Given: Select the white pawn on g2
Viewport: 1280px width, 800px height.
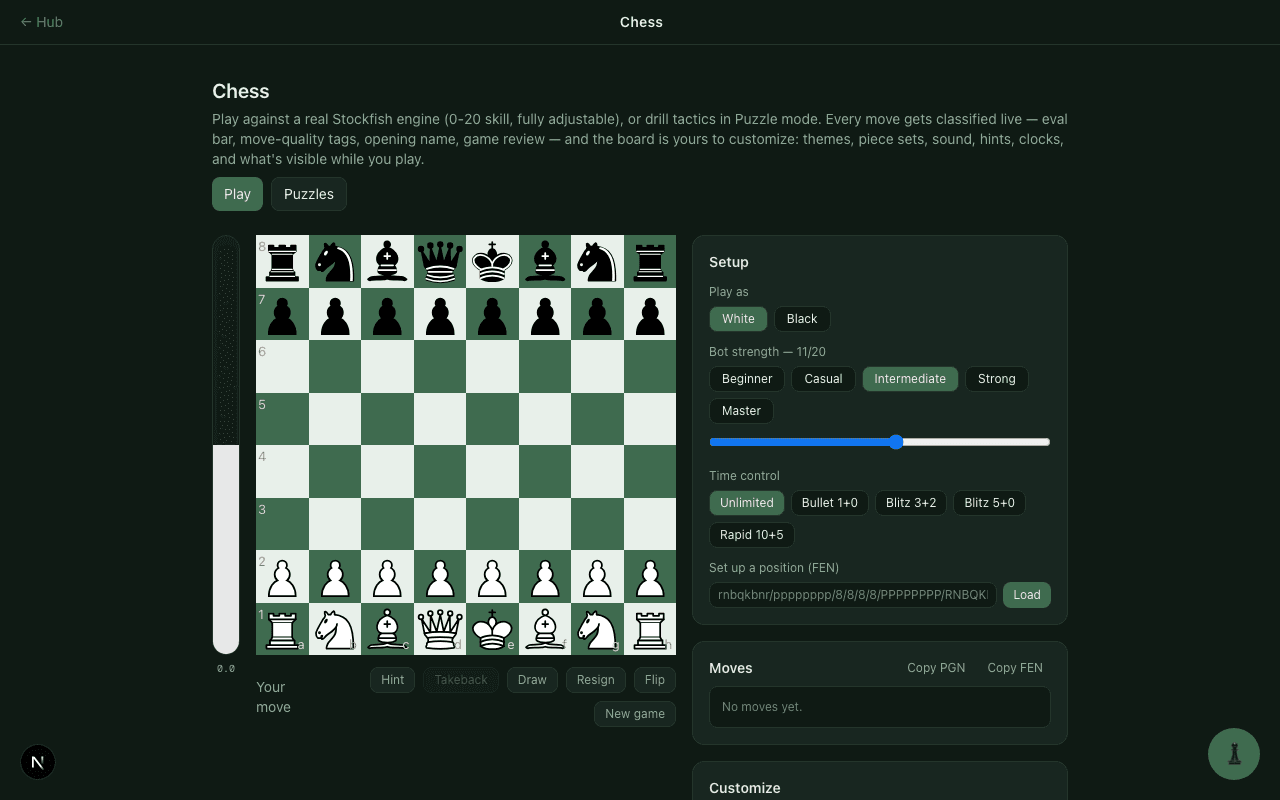Looking at the screenshot, I should [x=597, y=576].
